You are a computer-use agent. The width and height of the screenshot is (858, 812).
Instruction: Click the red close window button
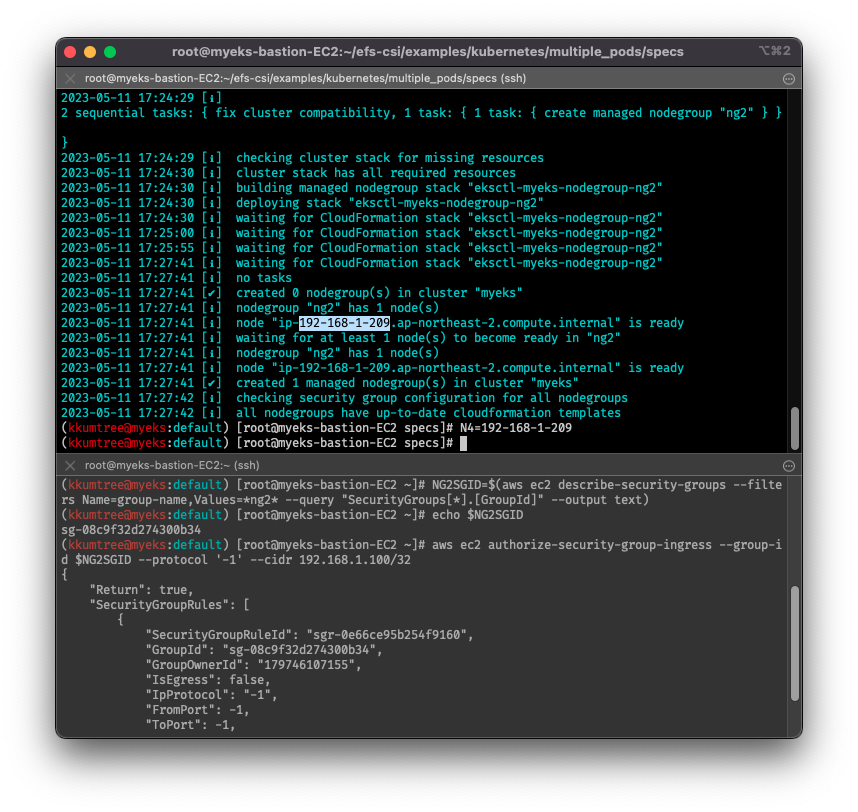coord(70,52)
